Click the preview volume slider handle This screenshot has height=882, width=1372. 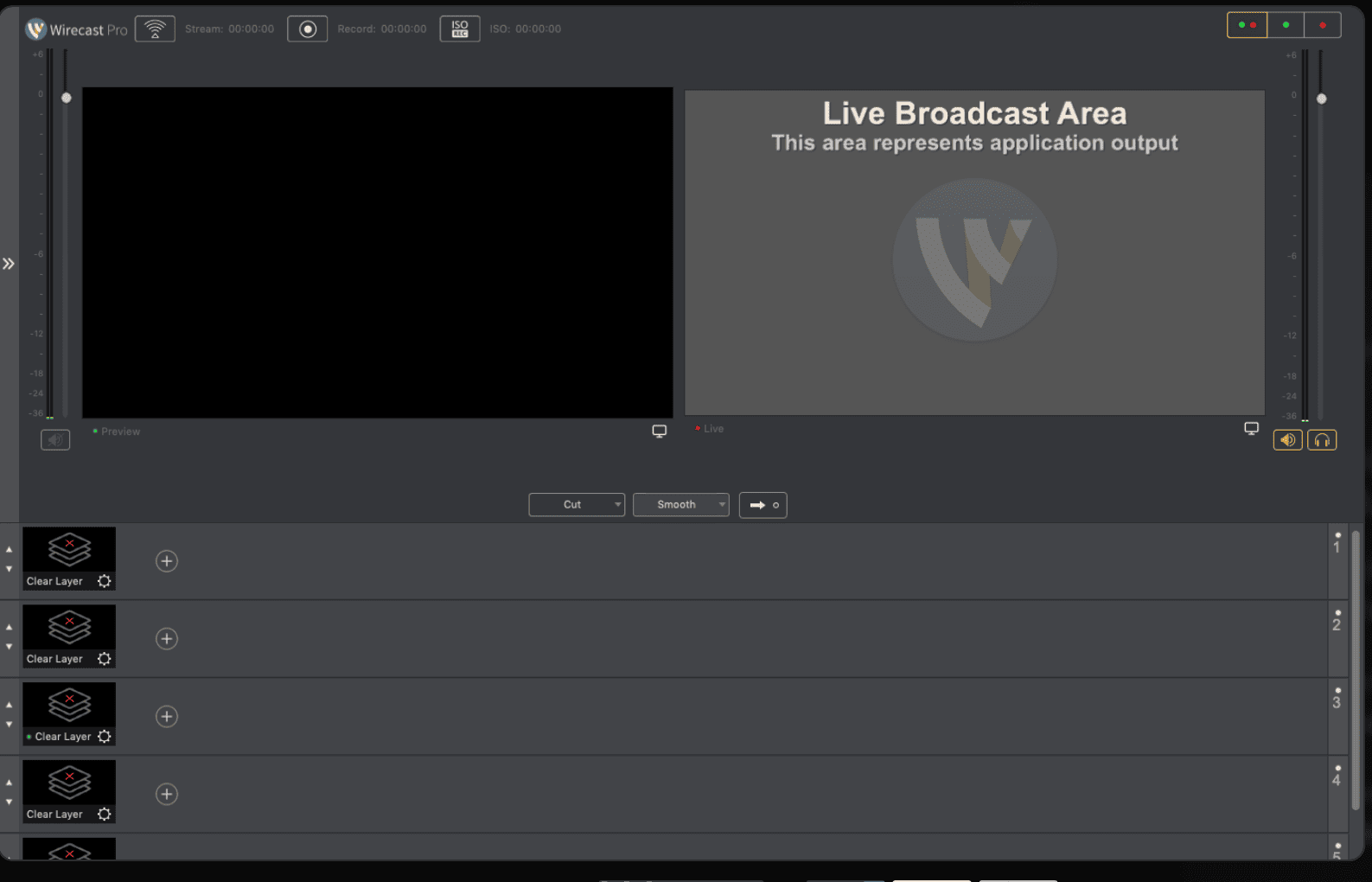point(67,98)
